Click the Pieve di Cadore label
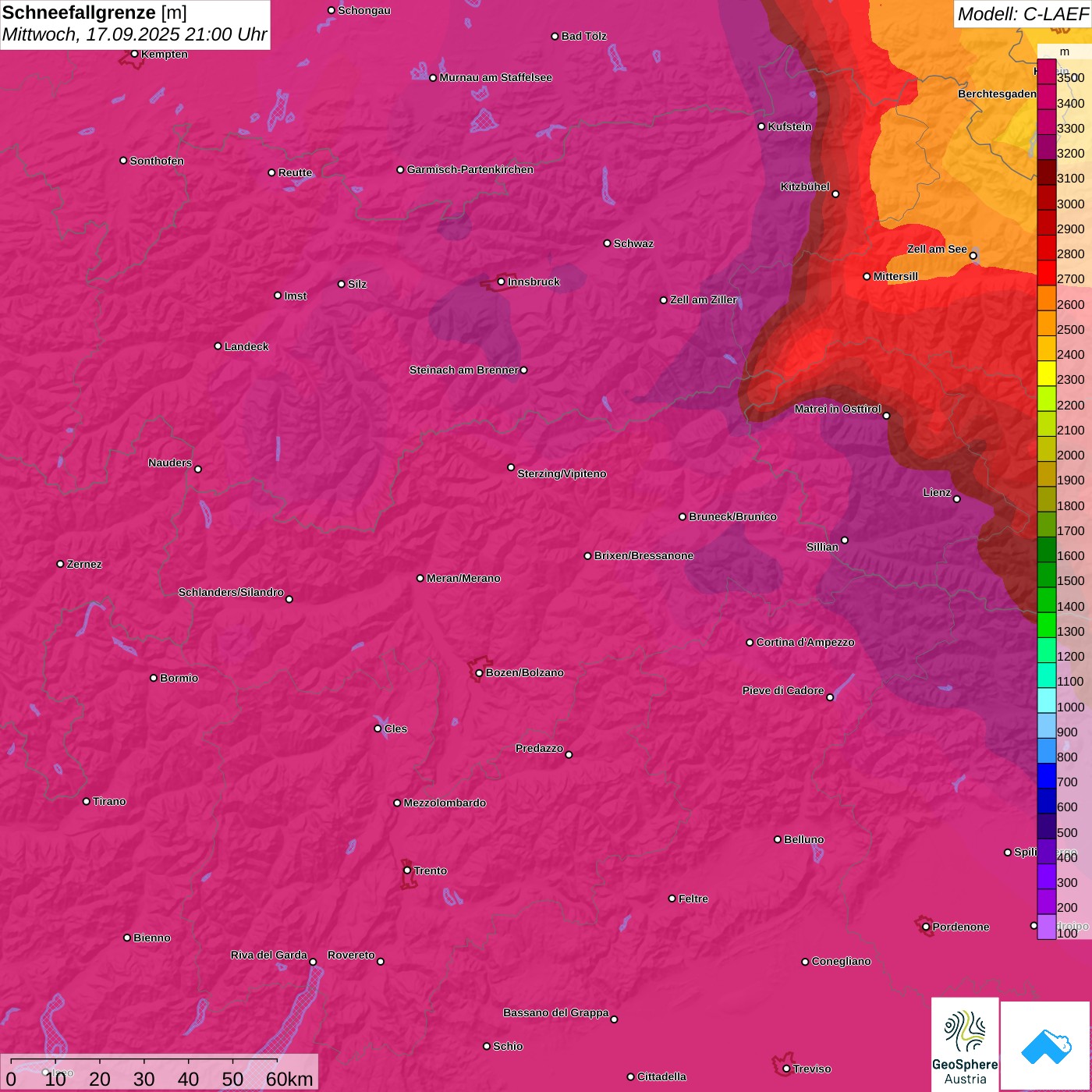This screenshot has width=1092, height=1092. point(783,691)
